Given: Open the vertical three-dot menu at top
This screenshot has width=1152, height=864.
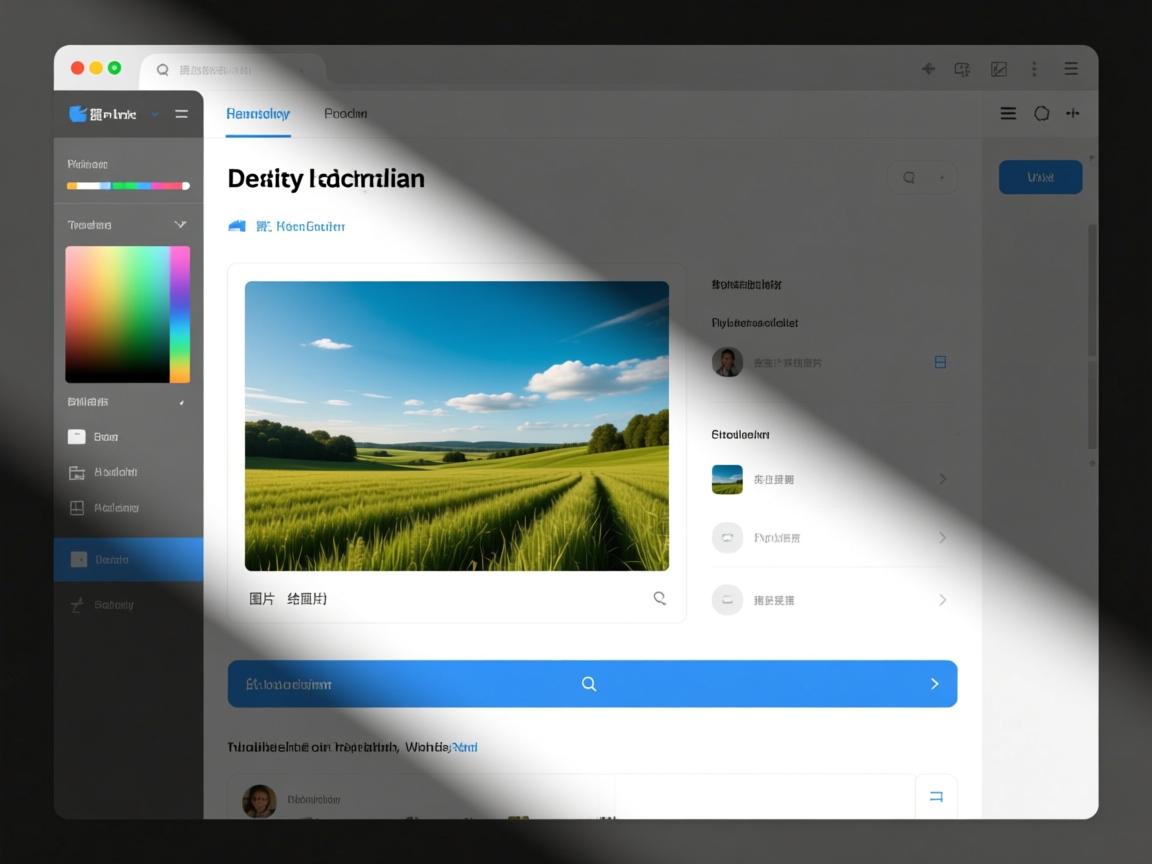Looking at the screenshot, I should coord(1034,69).
